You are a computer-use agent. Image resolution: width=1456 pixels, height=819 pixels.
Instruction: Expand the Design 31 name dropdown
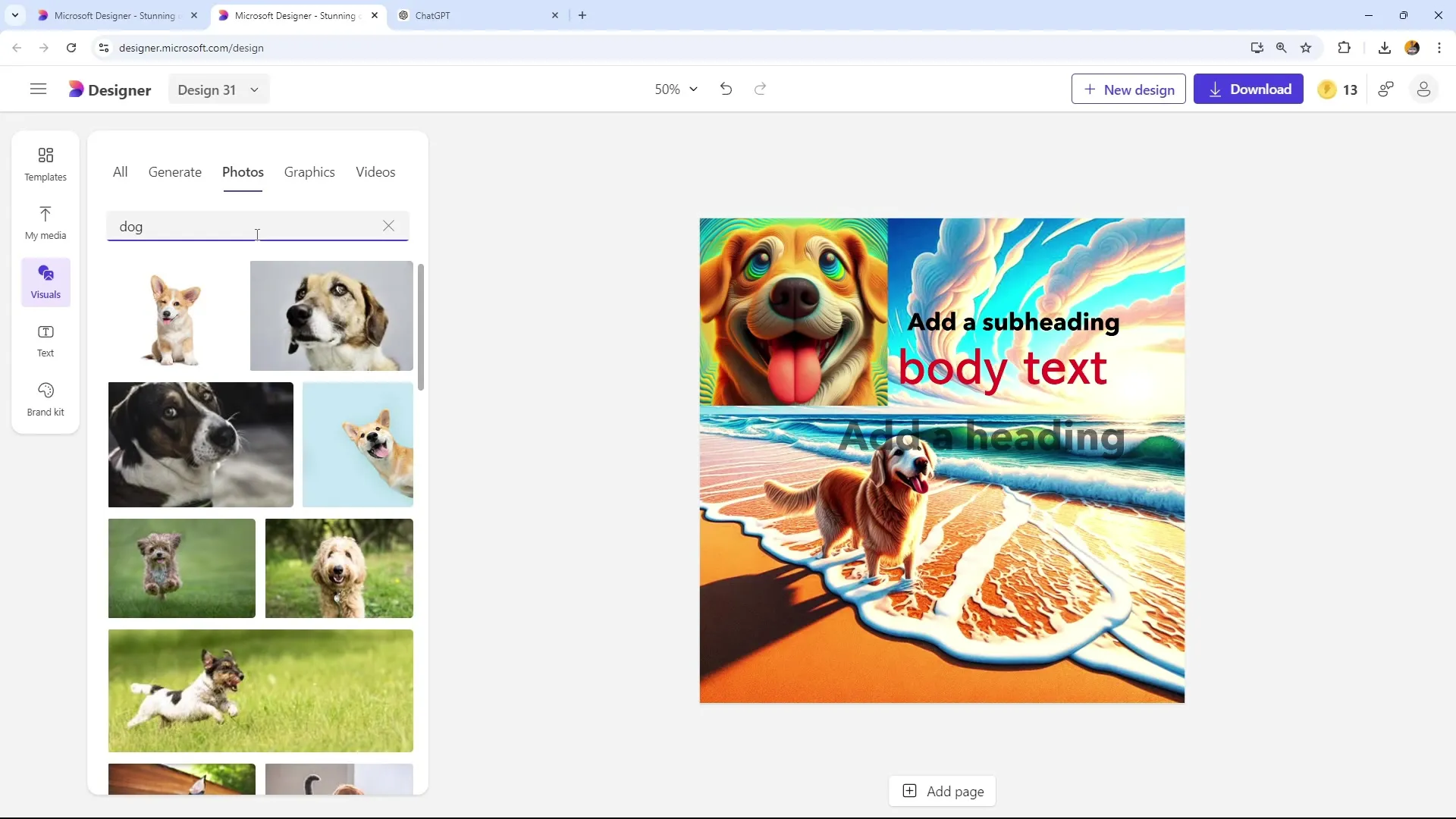coord(218,89)
